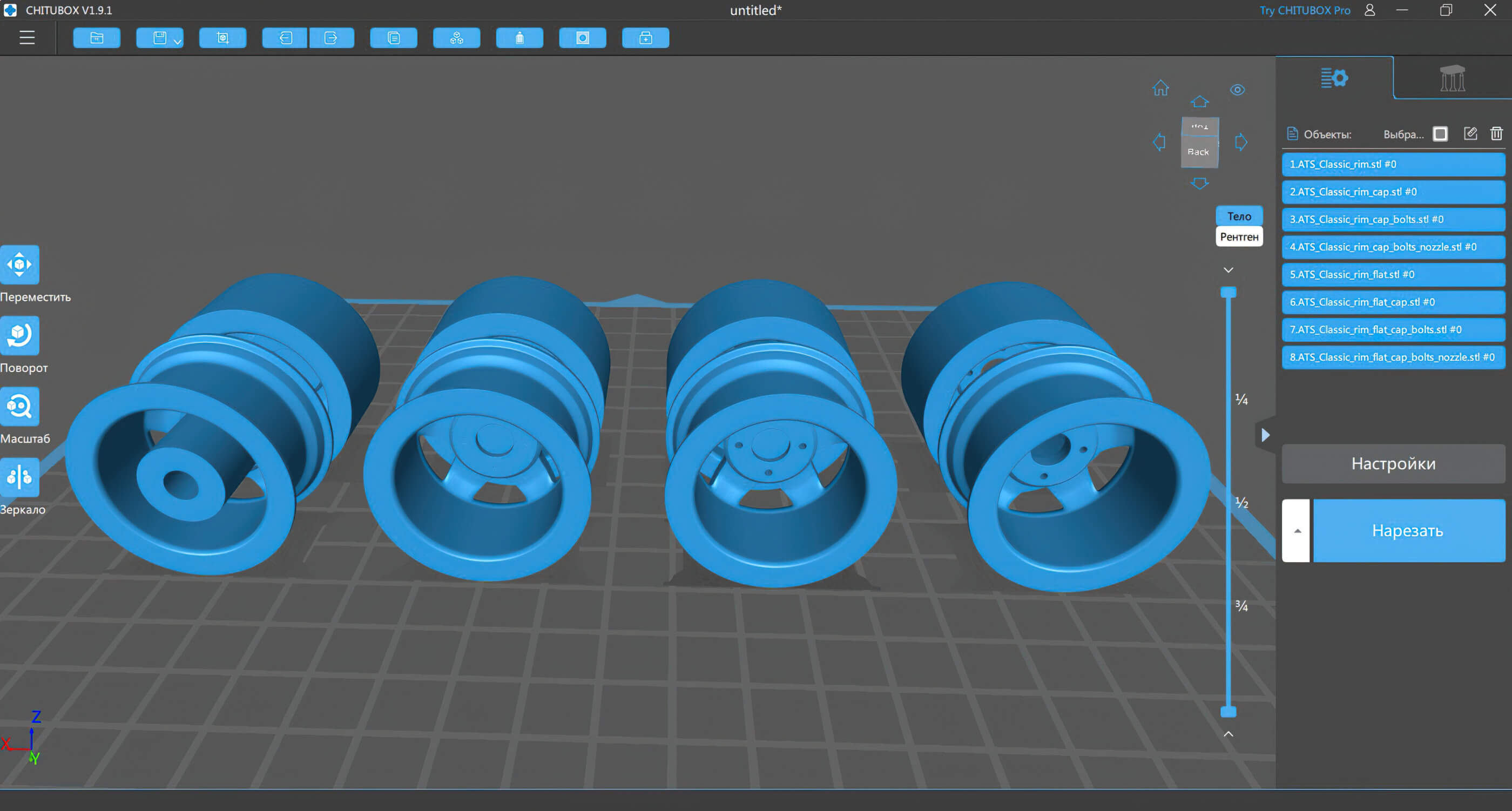Select the Mirror tool icon

20,477
